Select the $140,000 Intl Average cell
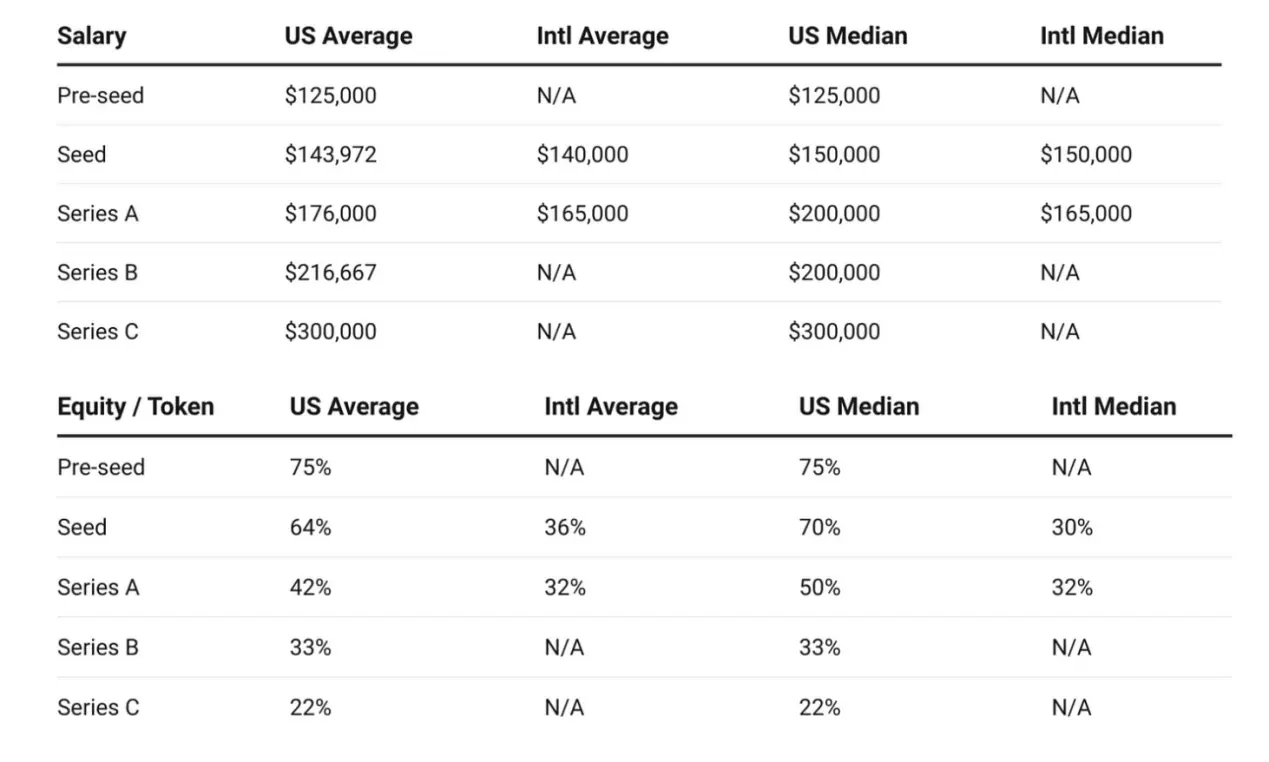Viewport: 1269px width, 762px height. 582,155
